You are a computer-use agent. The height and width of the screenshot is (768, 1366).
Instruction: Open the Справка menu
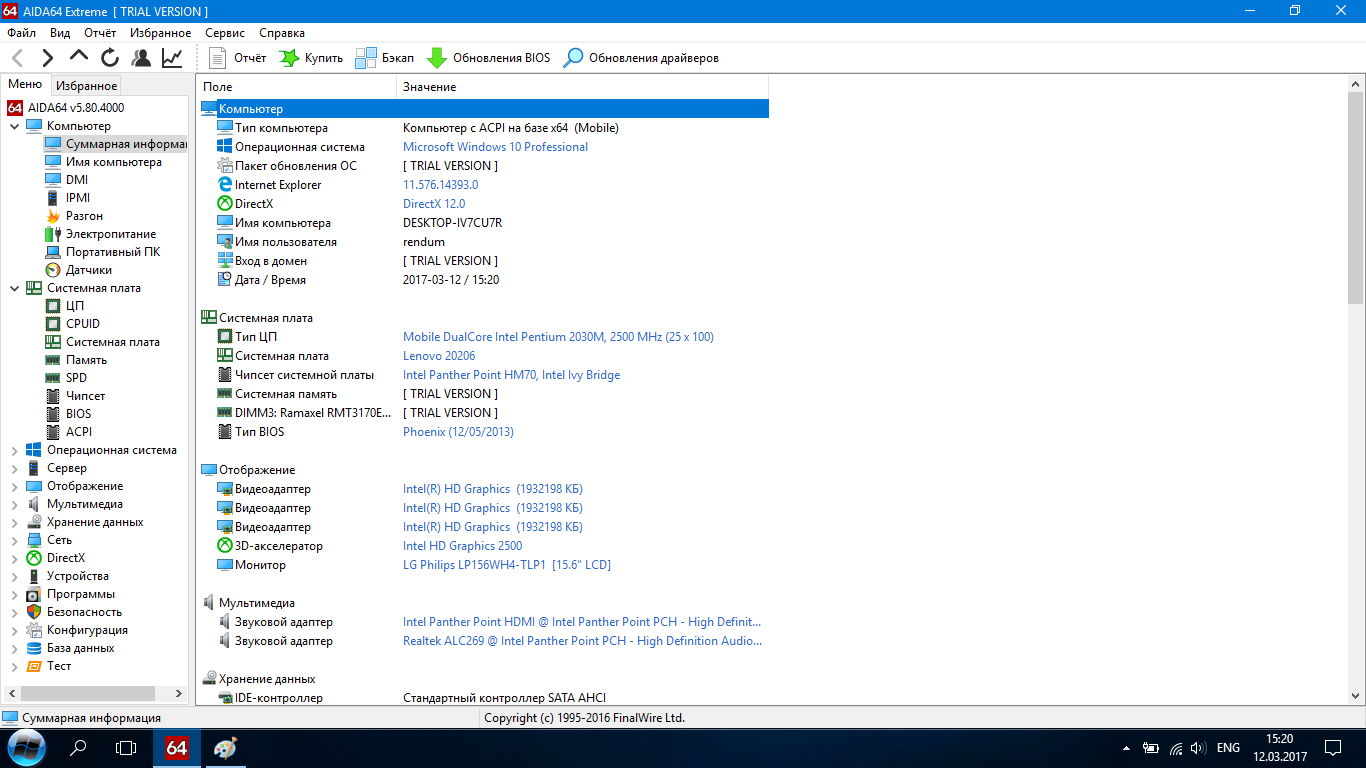point(282,33)
